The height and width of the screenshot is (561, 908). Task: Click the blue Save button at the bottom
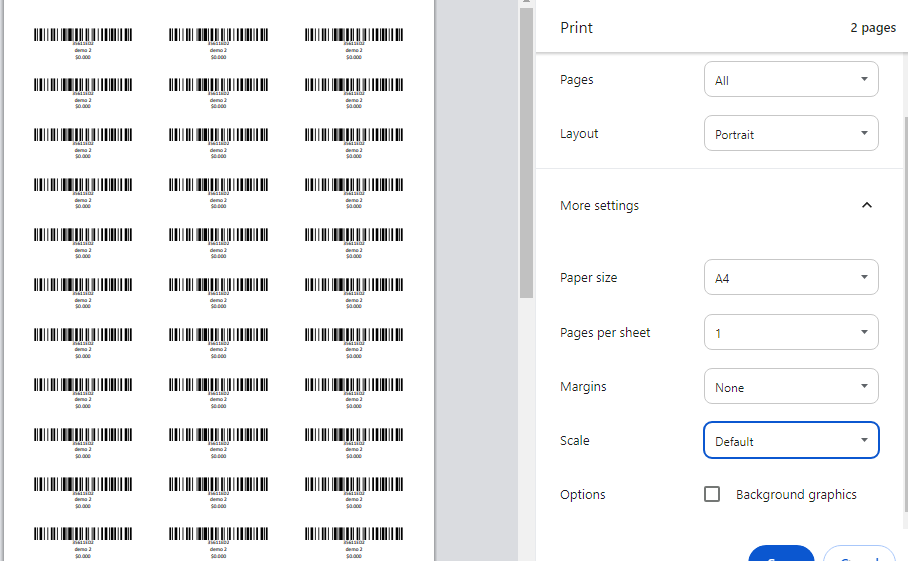tap(781, 553)
